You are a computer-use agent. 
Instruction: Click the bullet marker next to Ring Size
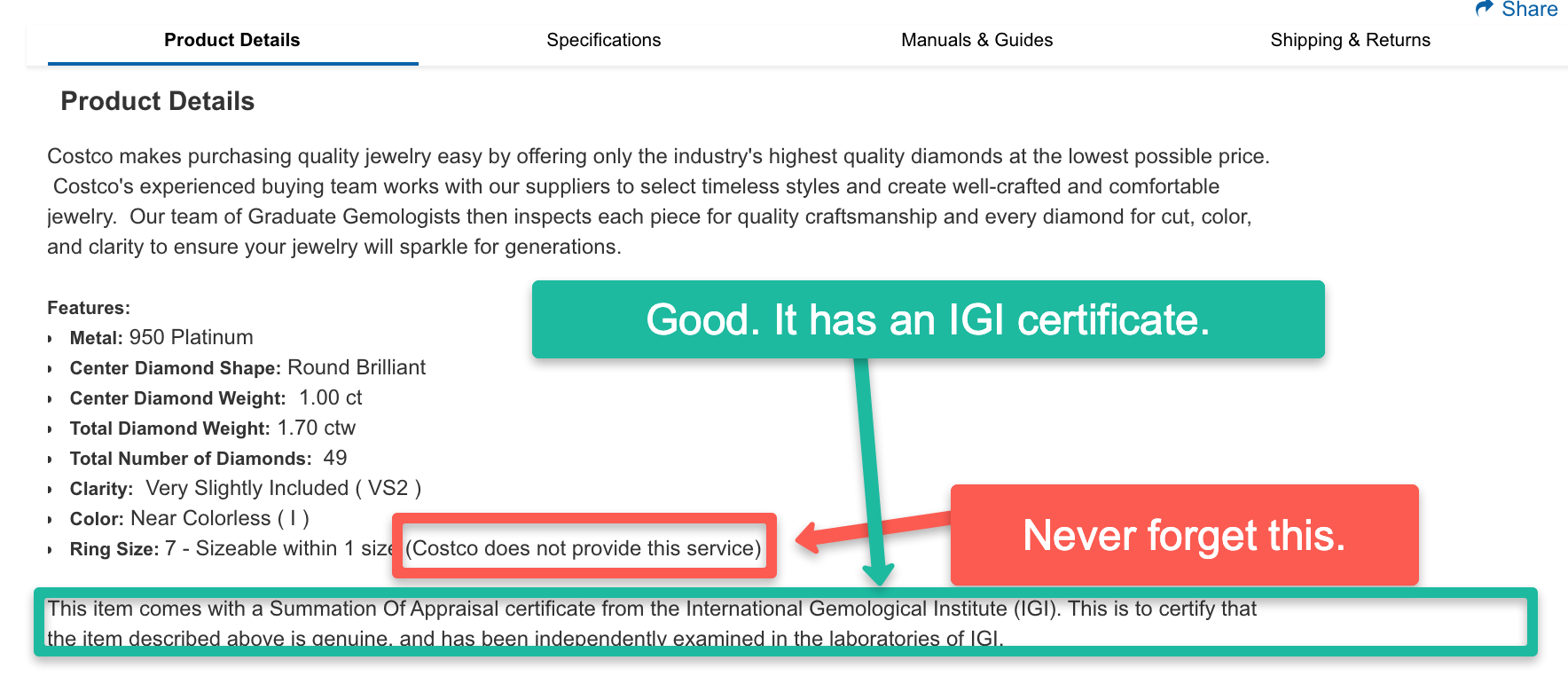point(50,550)
